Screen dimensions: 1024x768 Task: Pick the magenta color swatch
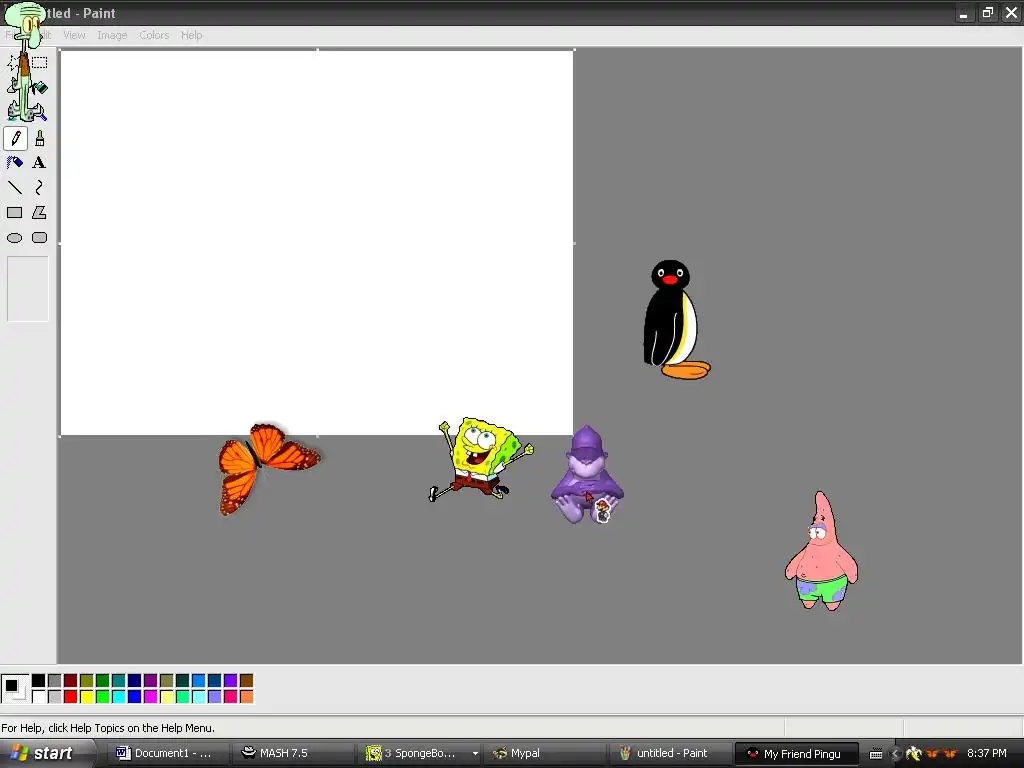pyautogui.click(x=150, y=697)
